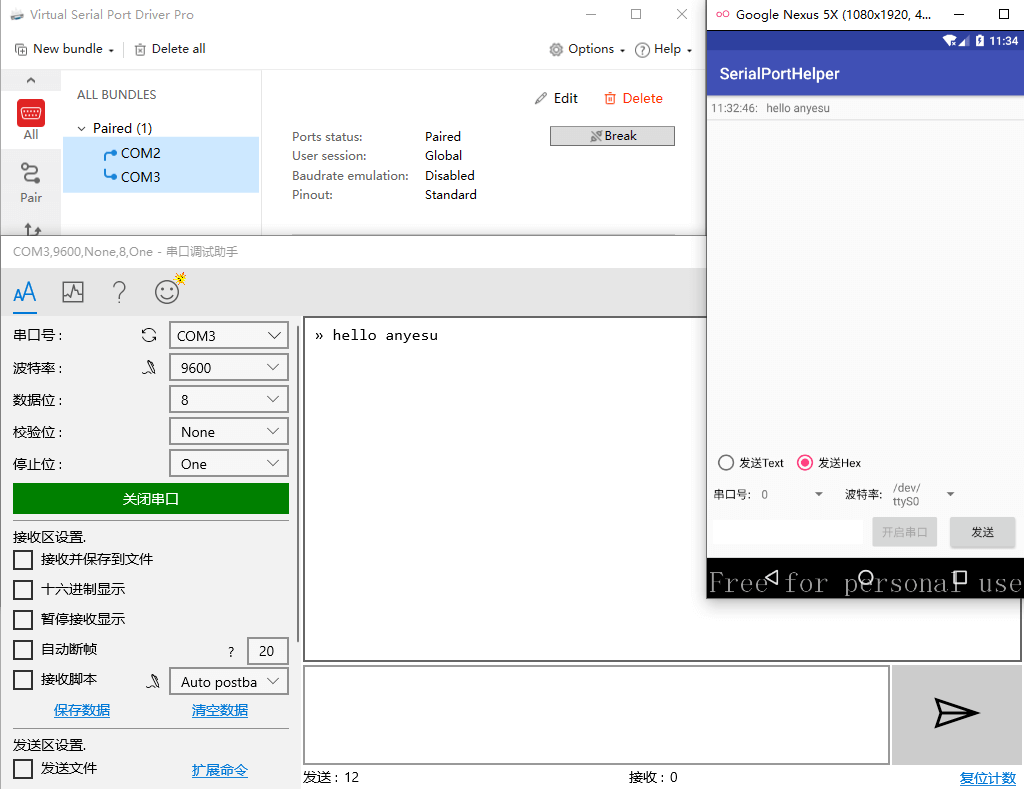Open the New bundle menu

coord(65,49)
